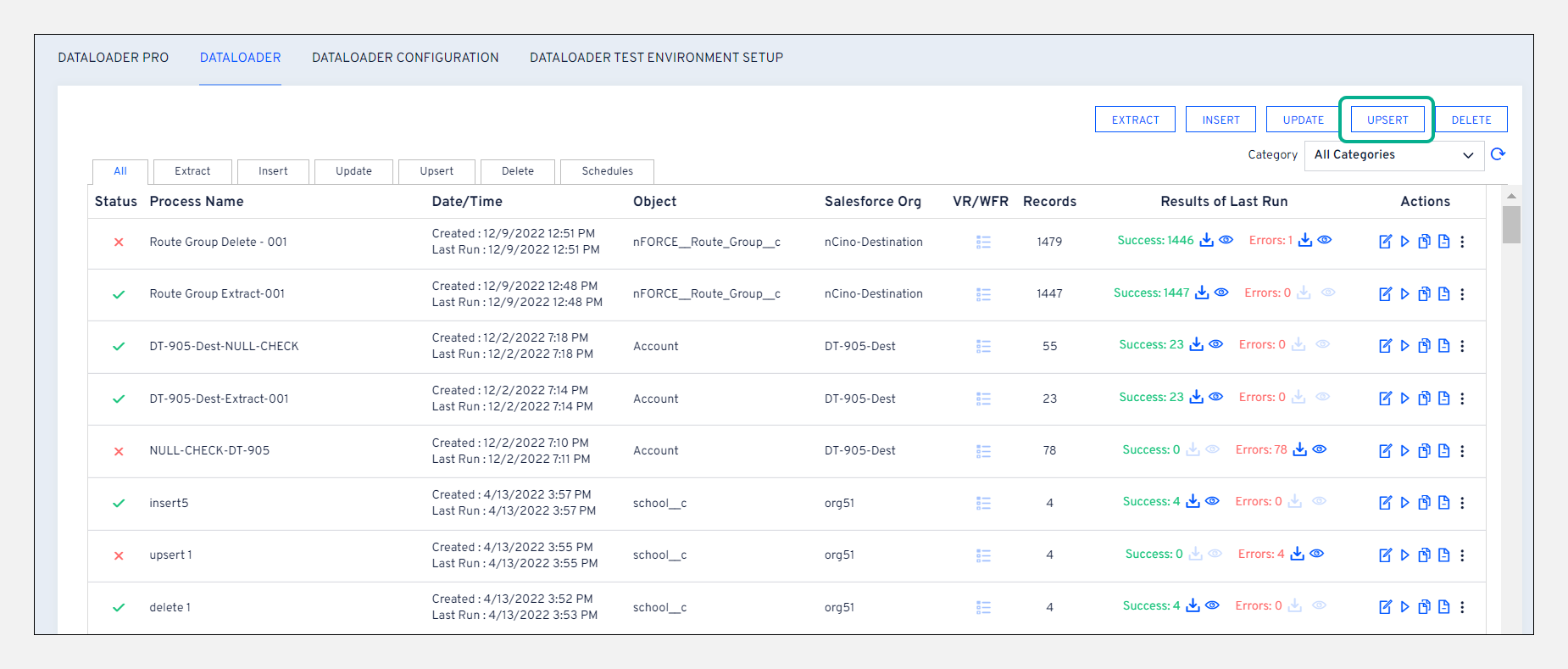
Task: View success records for DT-905-Dest-Extract-001
Action: 1215,397
